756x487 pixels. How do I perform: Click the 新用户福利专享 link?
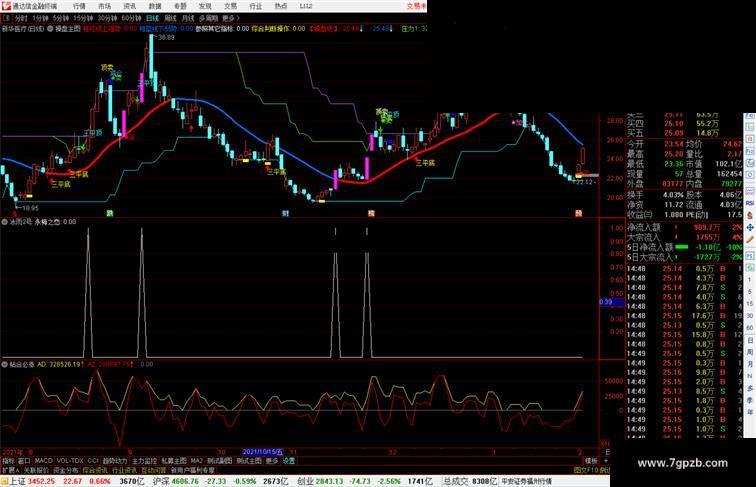[x=192, y=470]
